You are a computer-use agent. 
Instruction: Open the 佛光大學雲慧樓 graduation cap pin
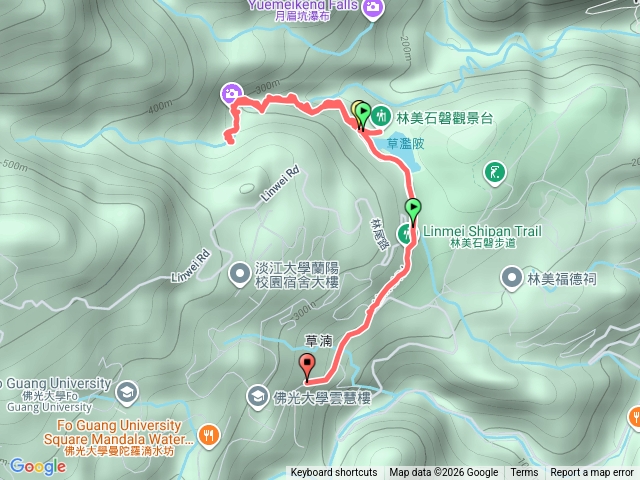258,398
